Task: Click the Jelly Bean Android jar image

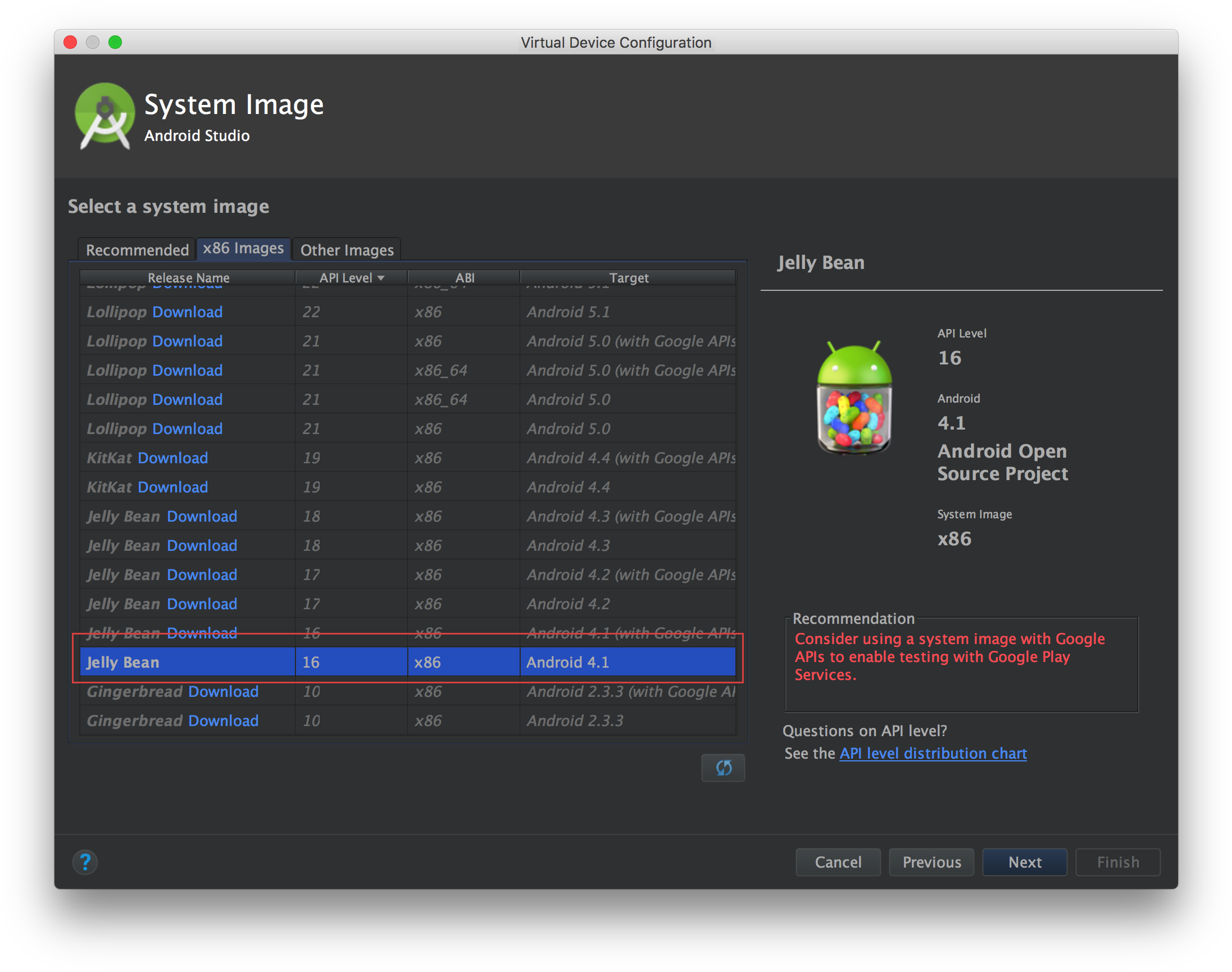Action: pos(854,396)
